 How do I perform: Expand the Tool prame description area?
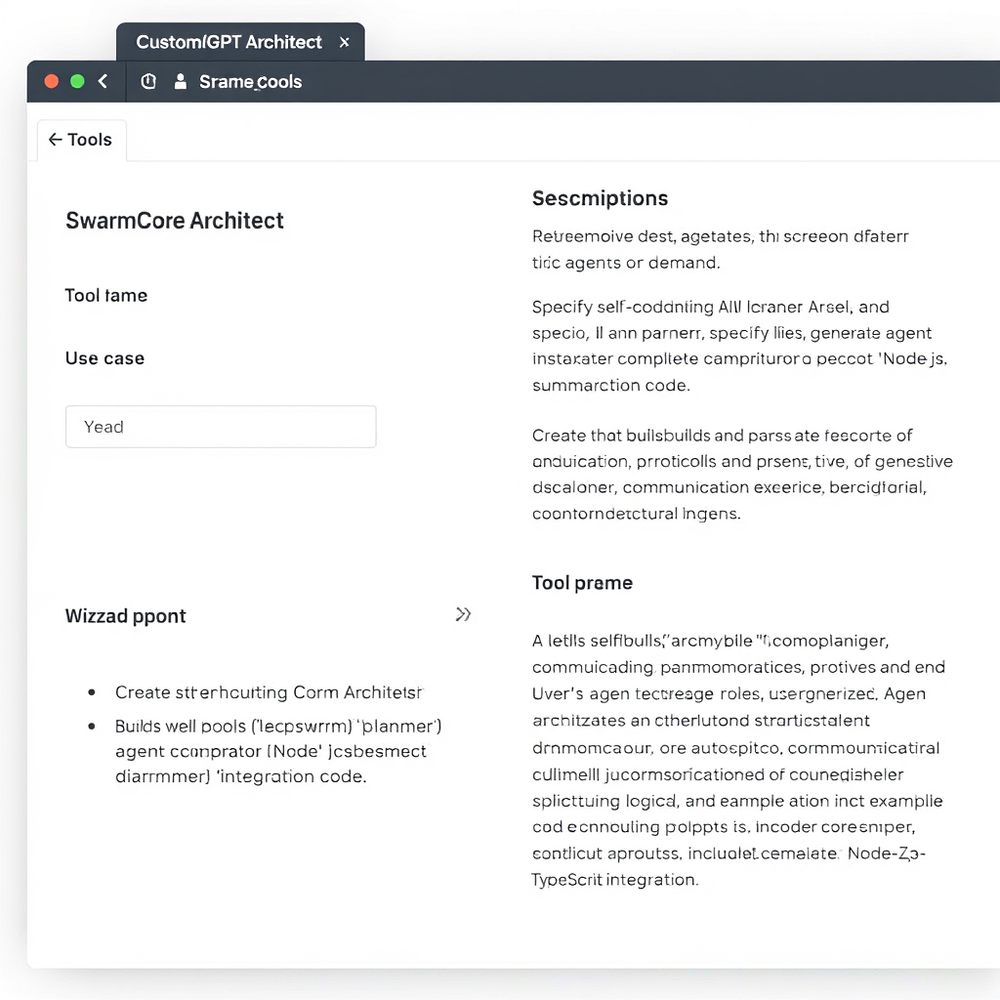(x=583, y=582)
